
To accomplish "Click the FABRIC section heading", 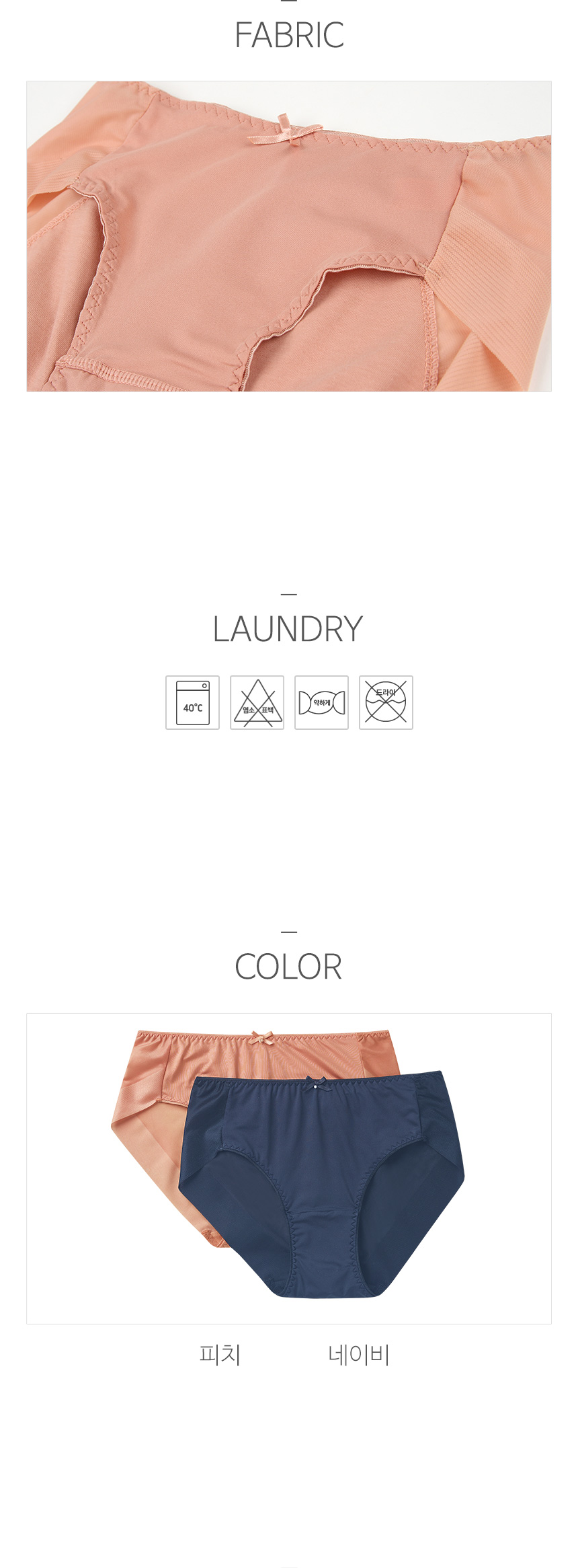I will pyautogui.click(x=289, y=36).
